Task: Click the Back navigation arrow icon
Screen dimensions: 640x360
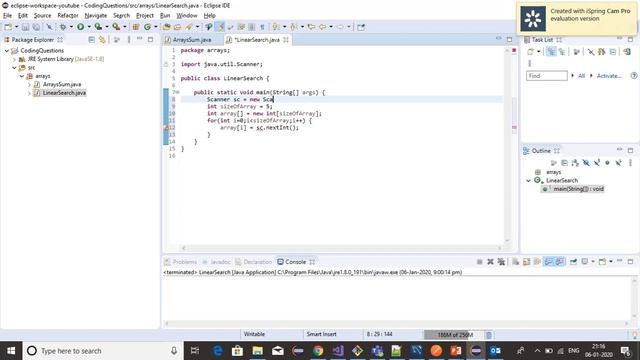Action: (322, 27)
